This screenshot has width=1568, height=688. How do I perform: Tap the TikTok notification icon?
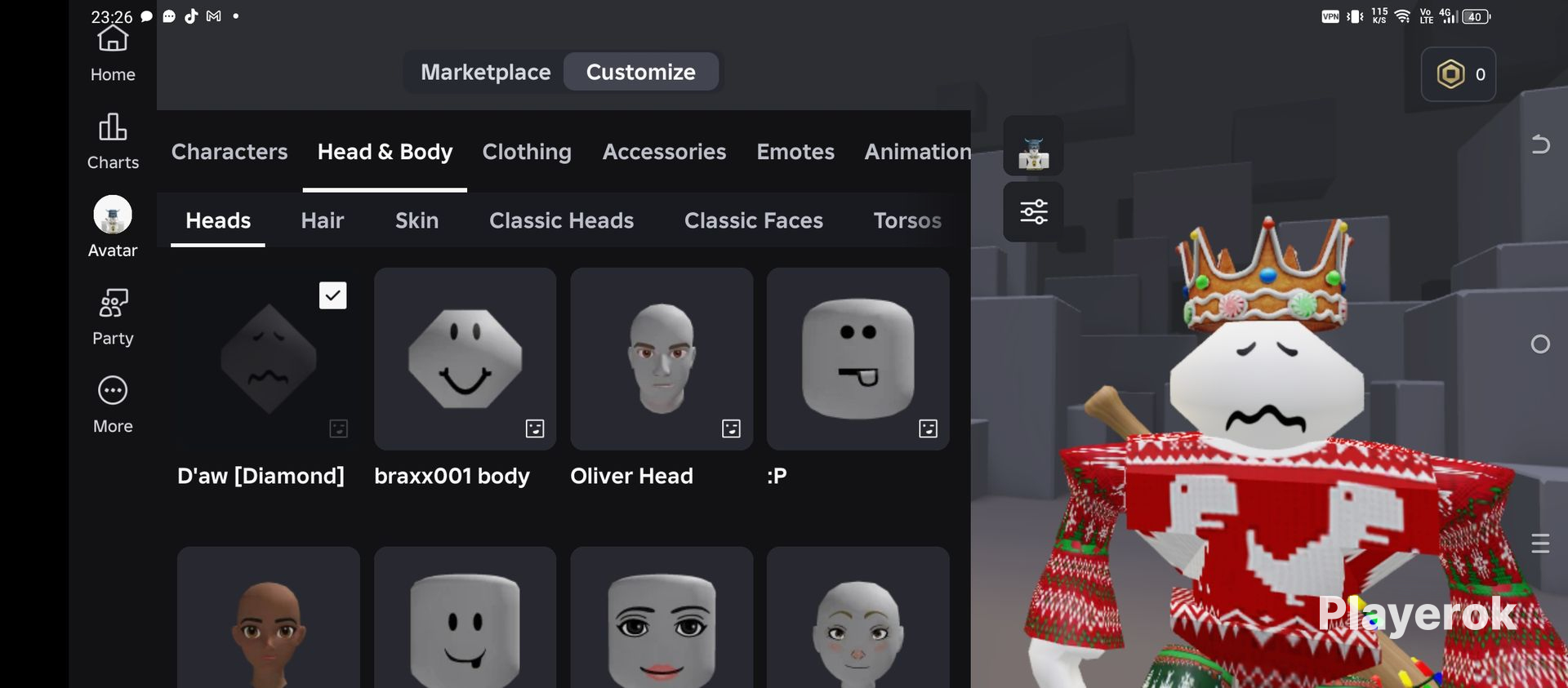tap(191, 16)
